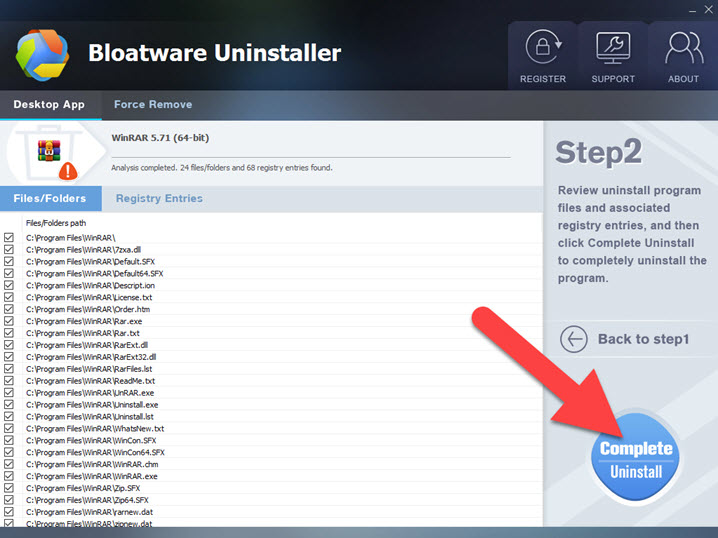Uncheck the RarExt.dll checkbox

pos(9,345)
